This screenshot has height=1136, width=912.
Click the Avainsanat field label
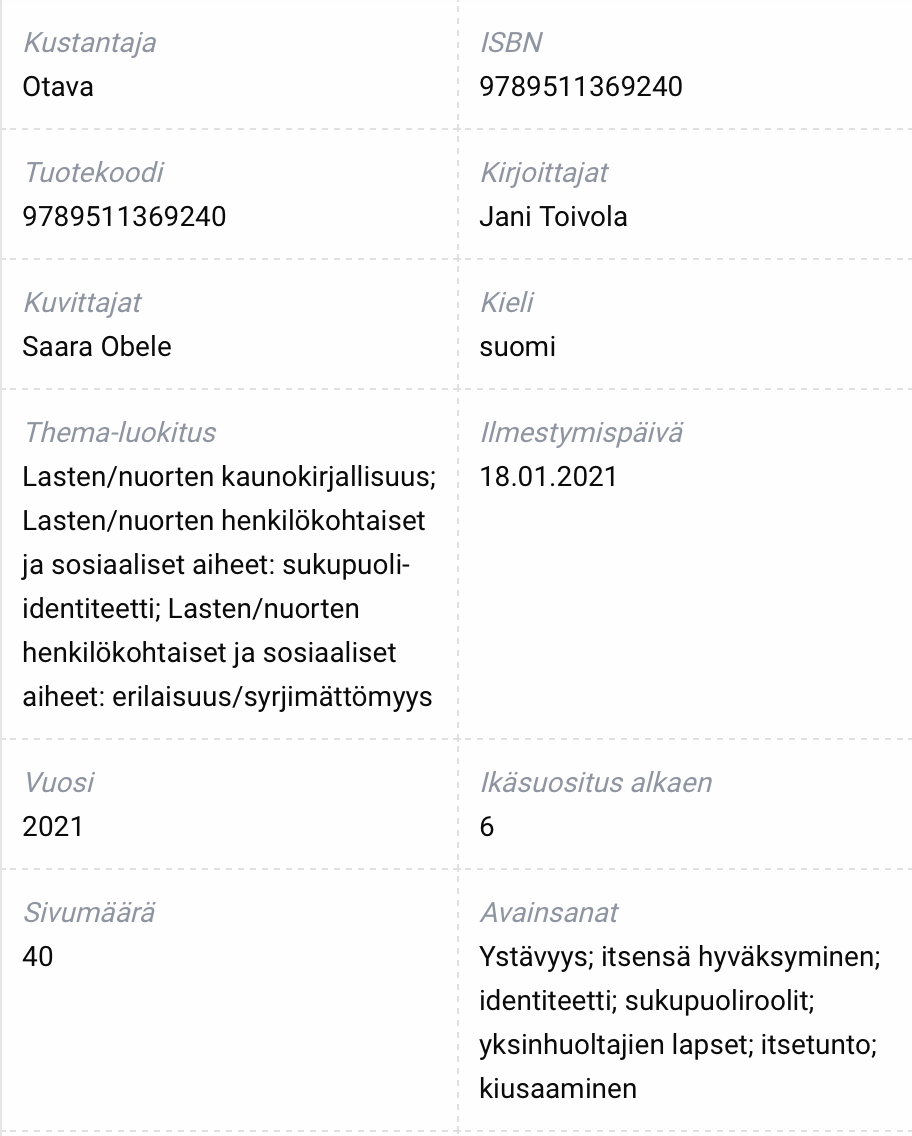coord(549,913)
